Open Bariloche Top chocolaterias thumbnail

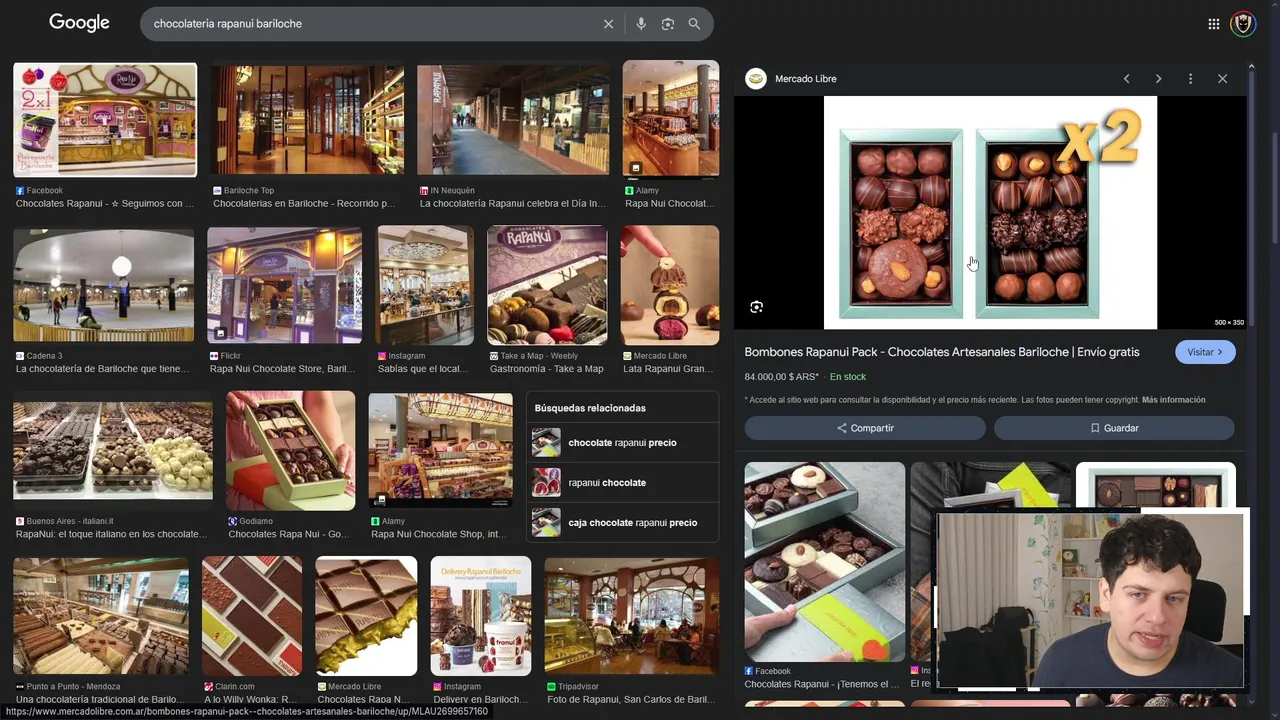307,119
